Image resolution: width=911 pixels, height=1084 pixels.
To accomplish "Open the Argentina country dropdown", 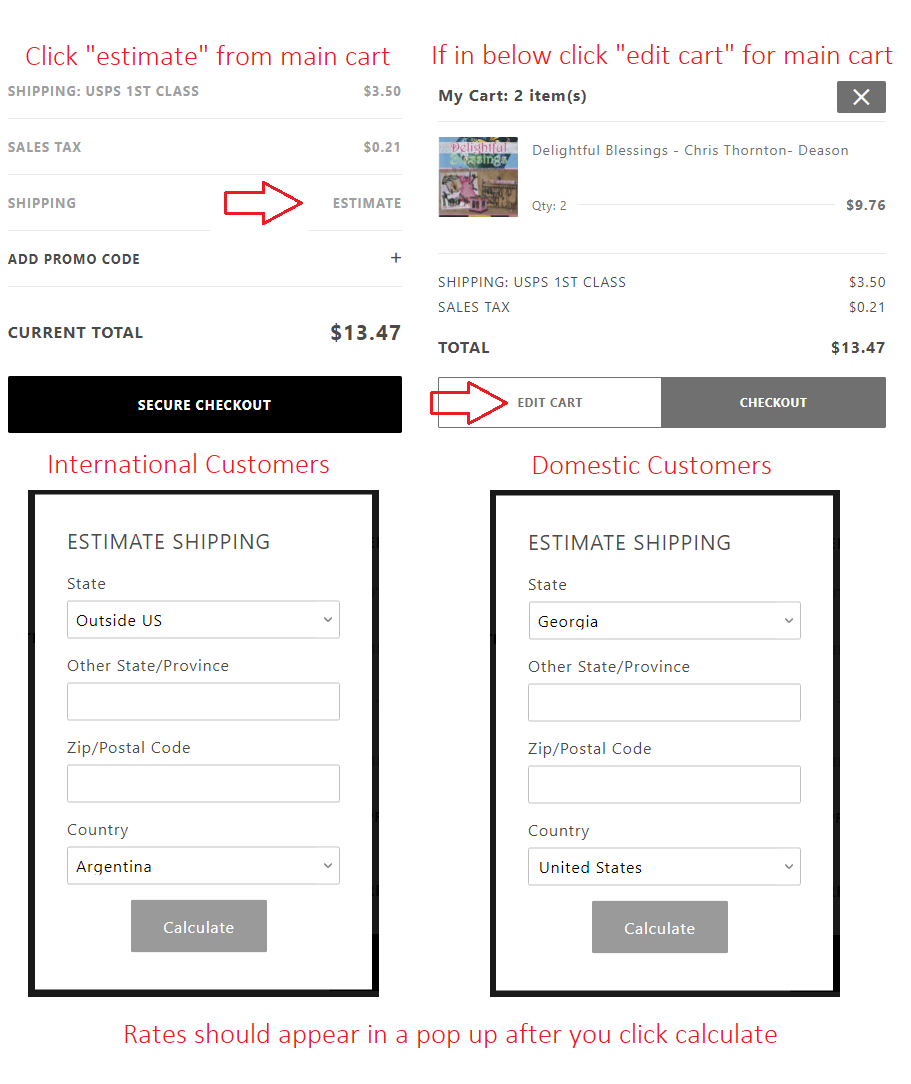I will point(203,866).
